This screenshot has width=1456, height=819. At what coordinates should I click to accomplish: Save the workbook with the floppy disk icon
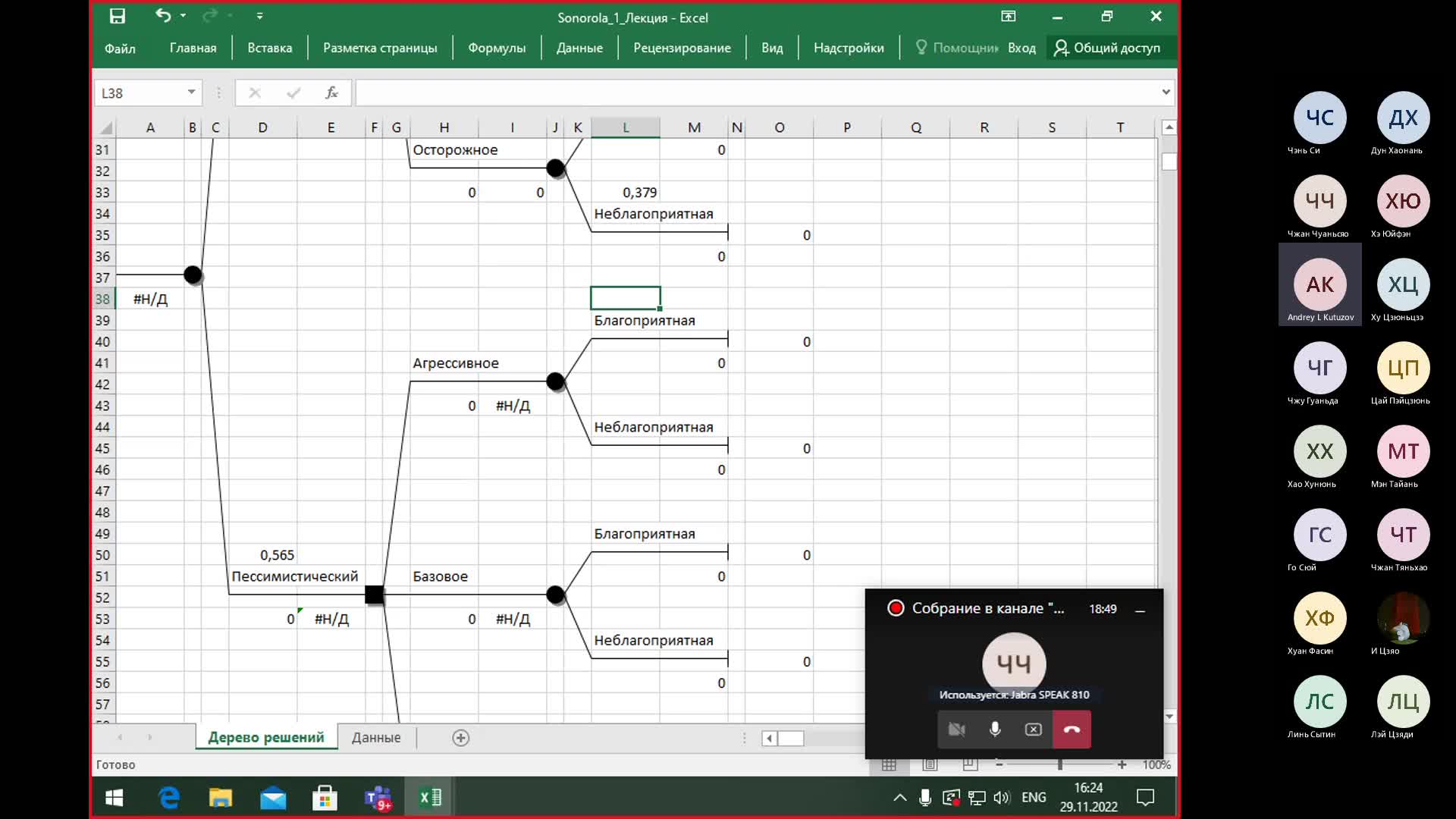118,16
